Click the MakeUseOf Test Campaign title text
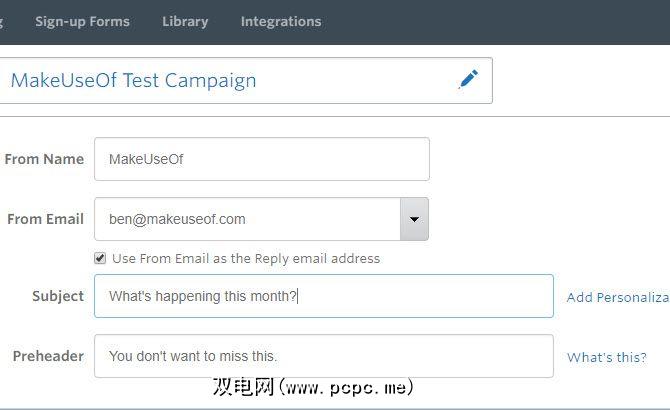 click(133, 80)
